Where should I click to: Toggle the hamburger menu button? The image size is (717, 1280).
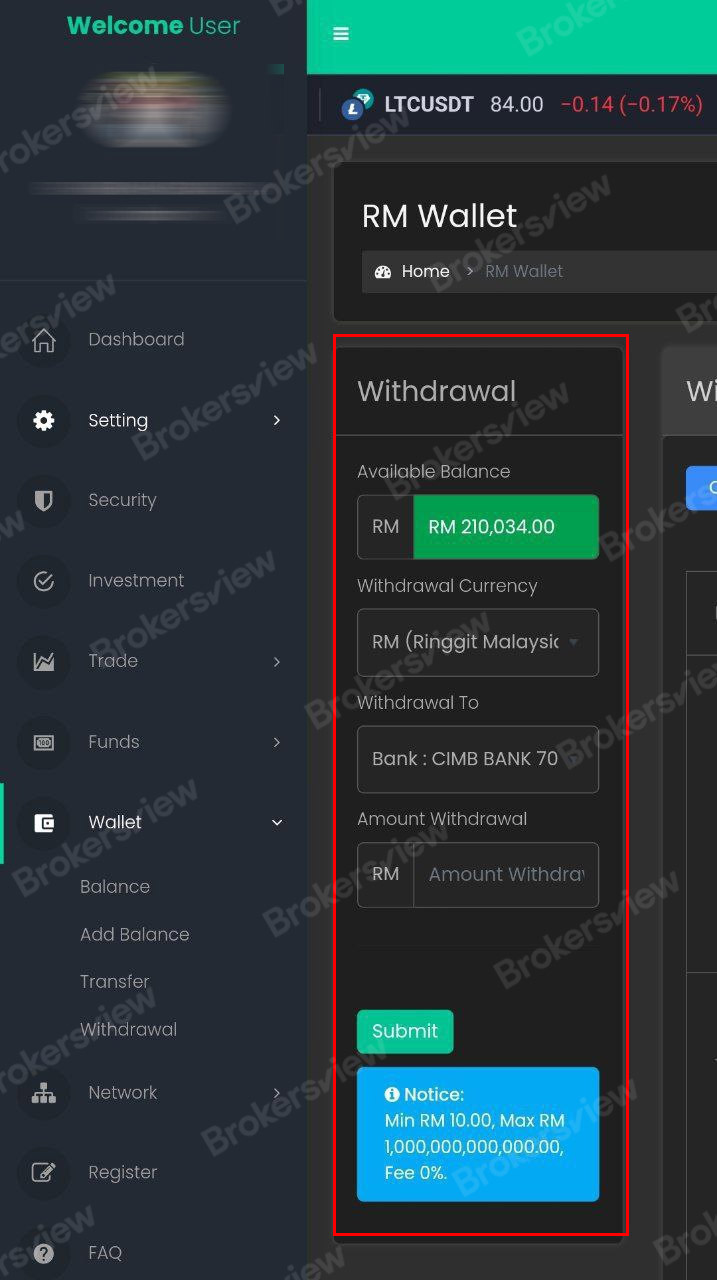tap(341, 34)
